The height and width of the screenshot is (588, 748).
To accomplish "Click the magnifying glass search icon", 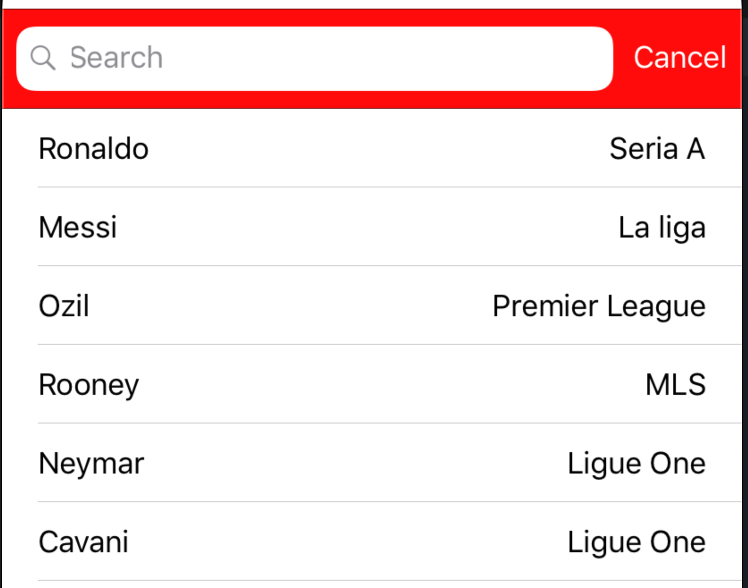I will click(43, 58).
